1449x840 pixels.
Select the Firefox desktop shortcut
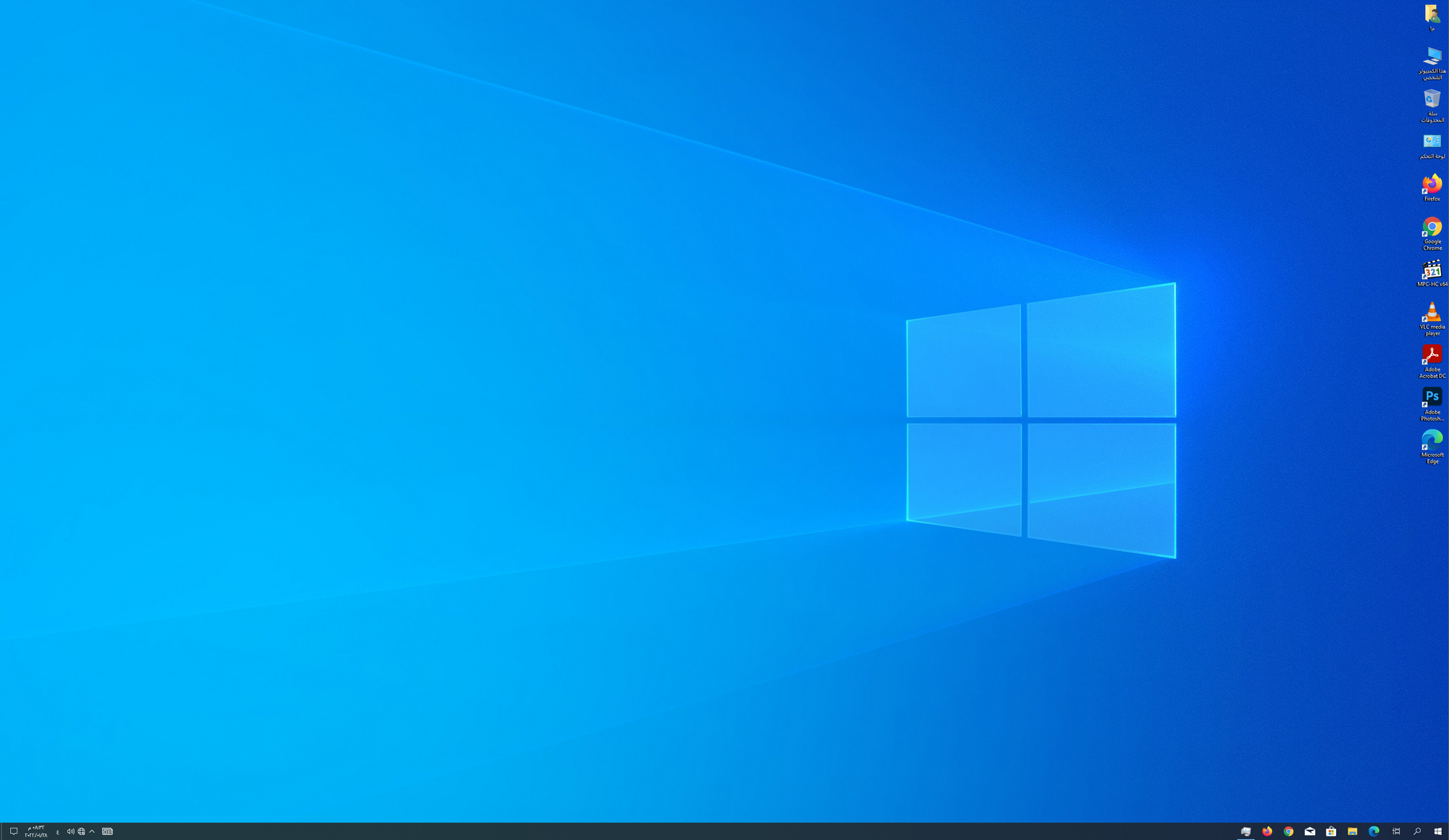tap(1432, 188)
